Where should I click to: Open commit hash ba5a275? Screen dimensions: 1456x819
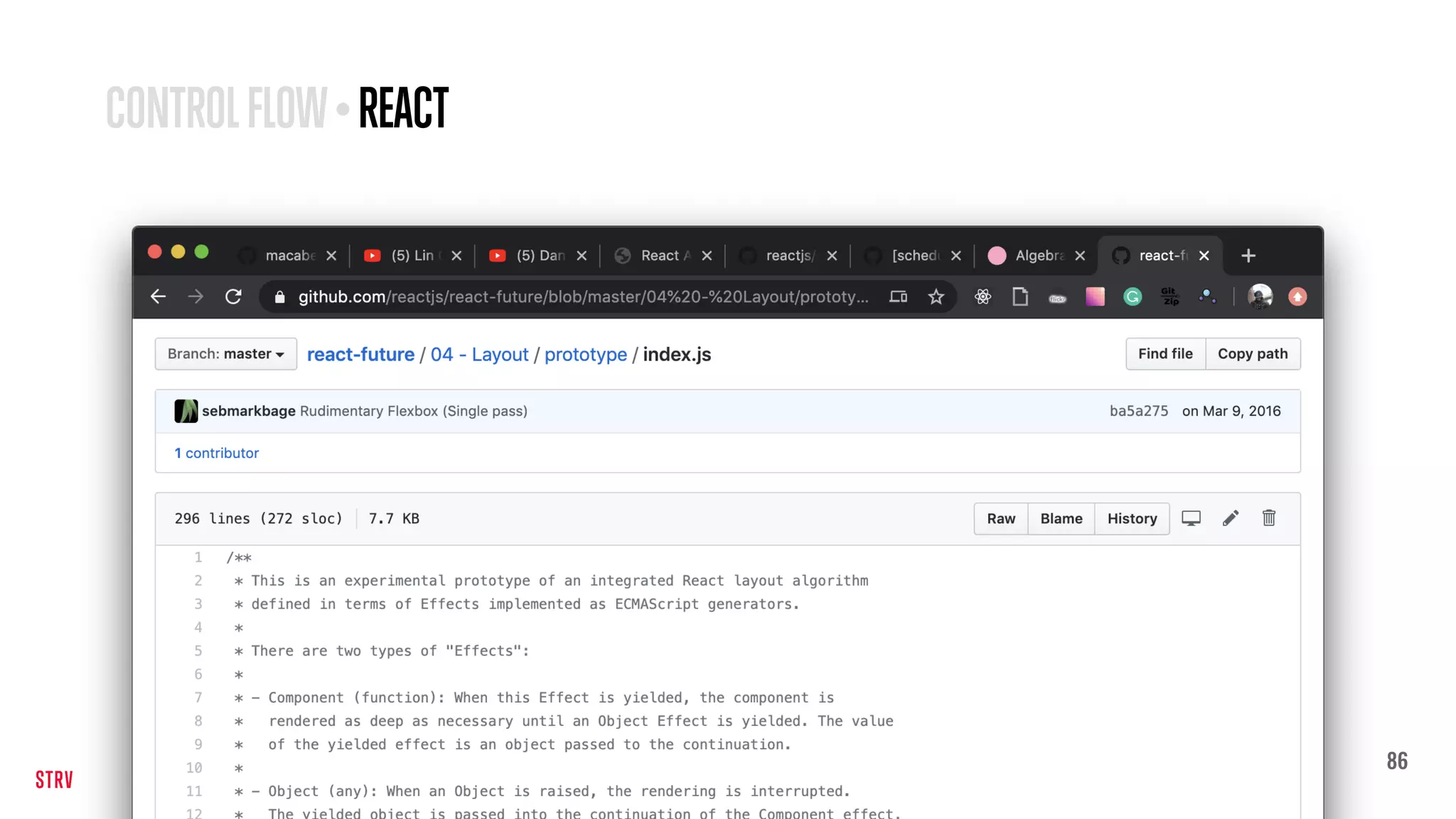1139,411
